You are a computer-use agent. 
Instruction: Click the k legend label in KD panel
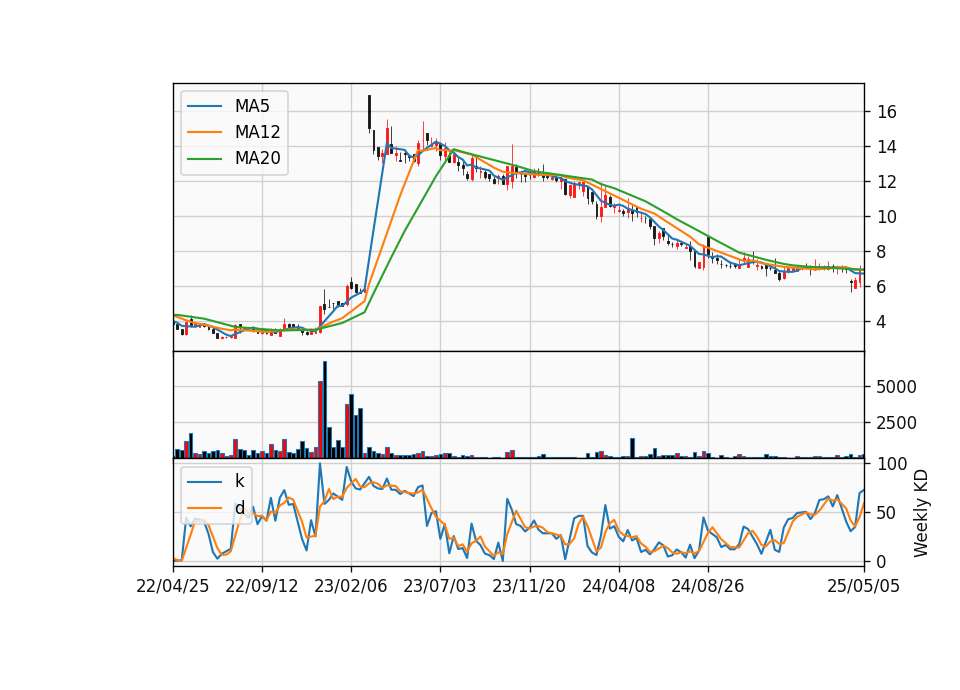239,481
